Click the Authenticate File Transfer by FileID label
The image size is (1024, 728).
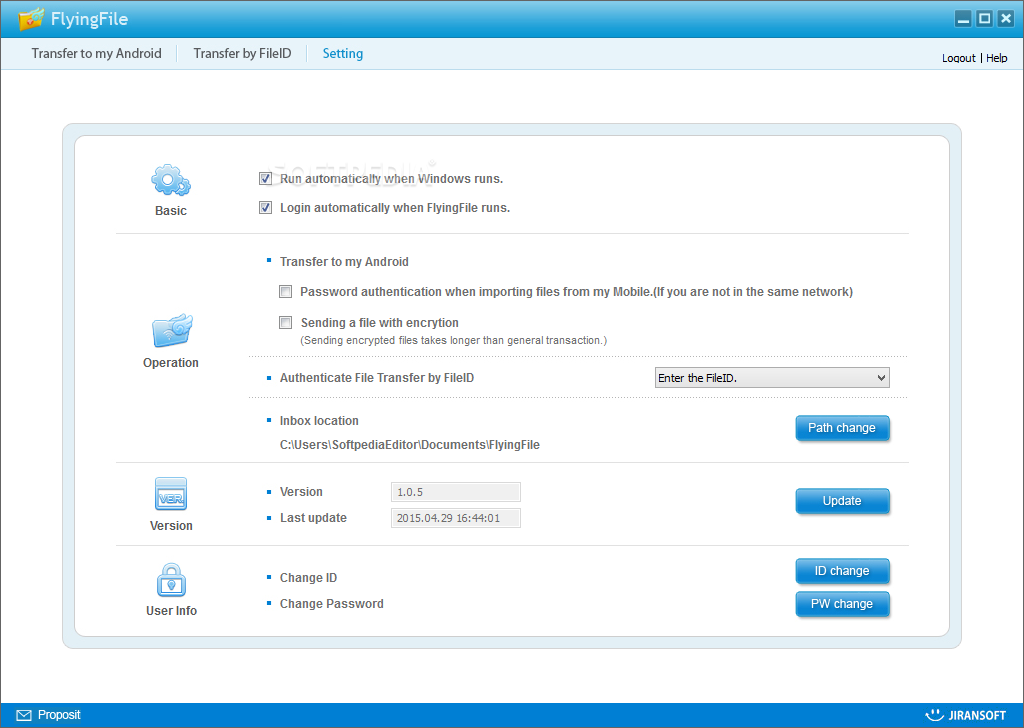pyautogui.click(x=377, y=377)
